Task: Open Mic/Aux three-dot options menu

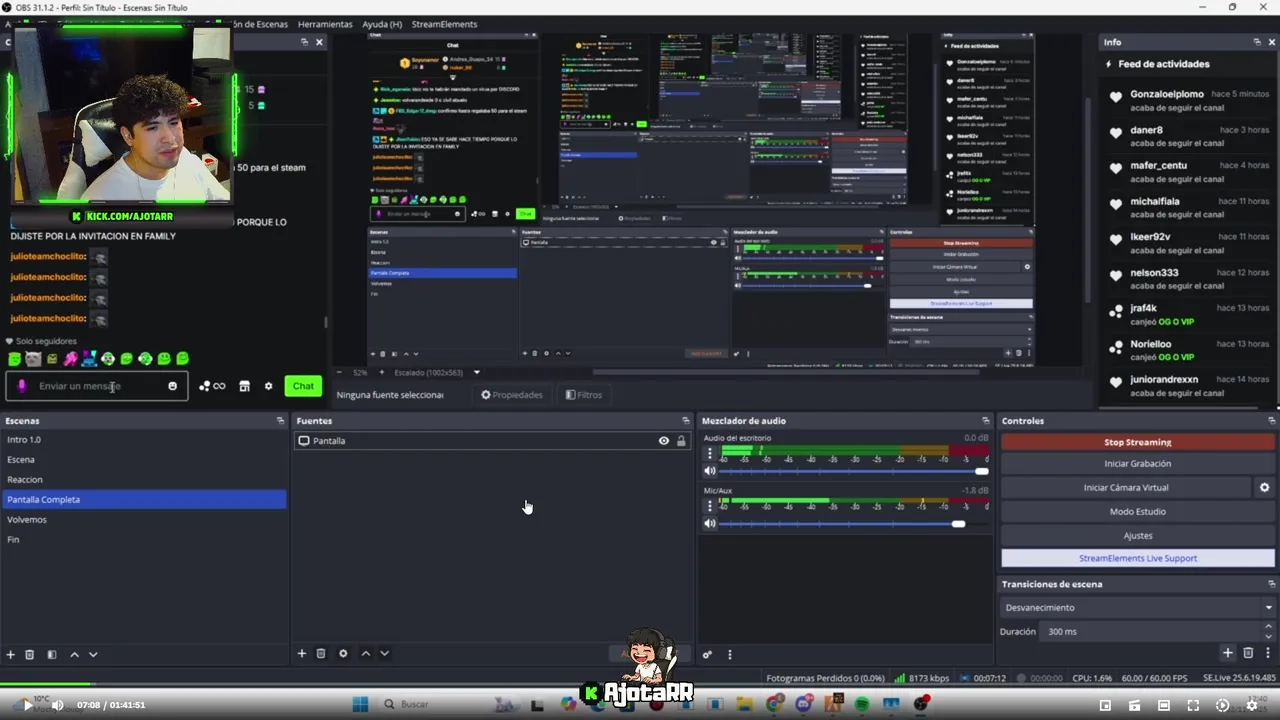Action: (x=710, y=506)
